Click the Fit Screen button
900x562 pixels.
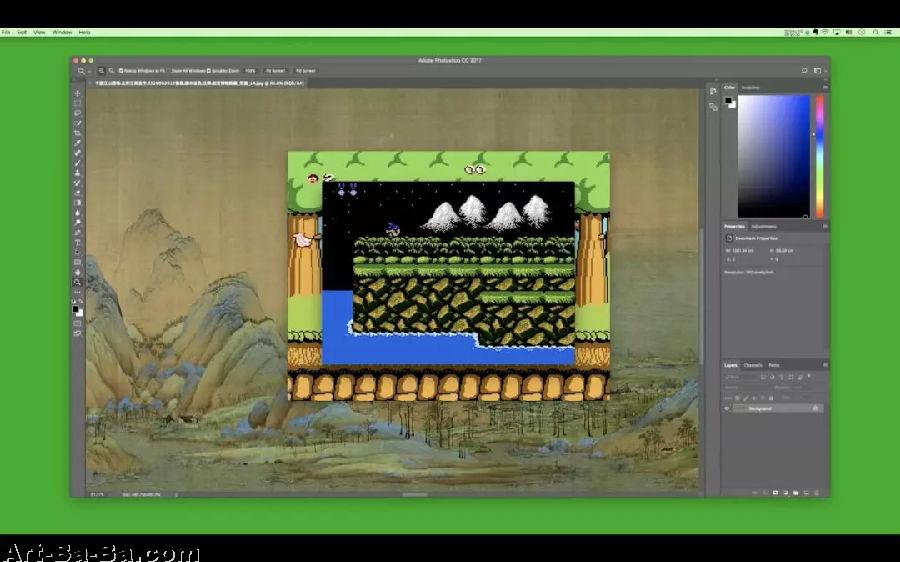[276, 71]
